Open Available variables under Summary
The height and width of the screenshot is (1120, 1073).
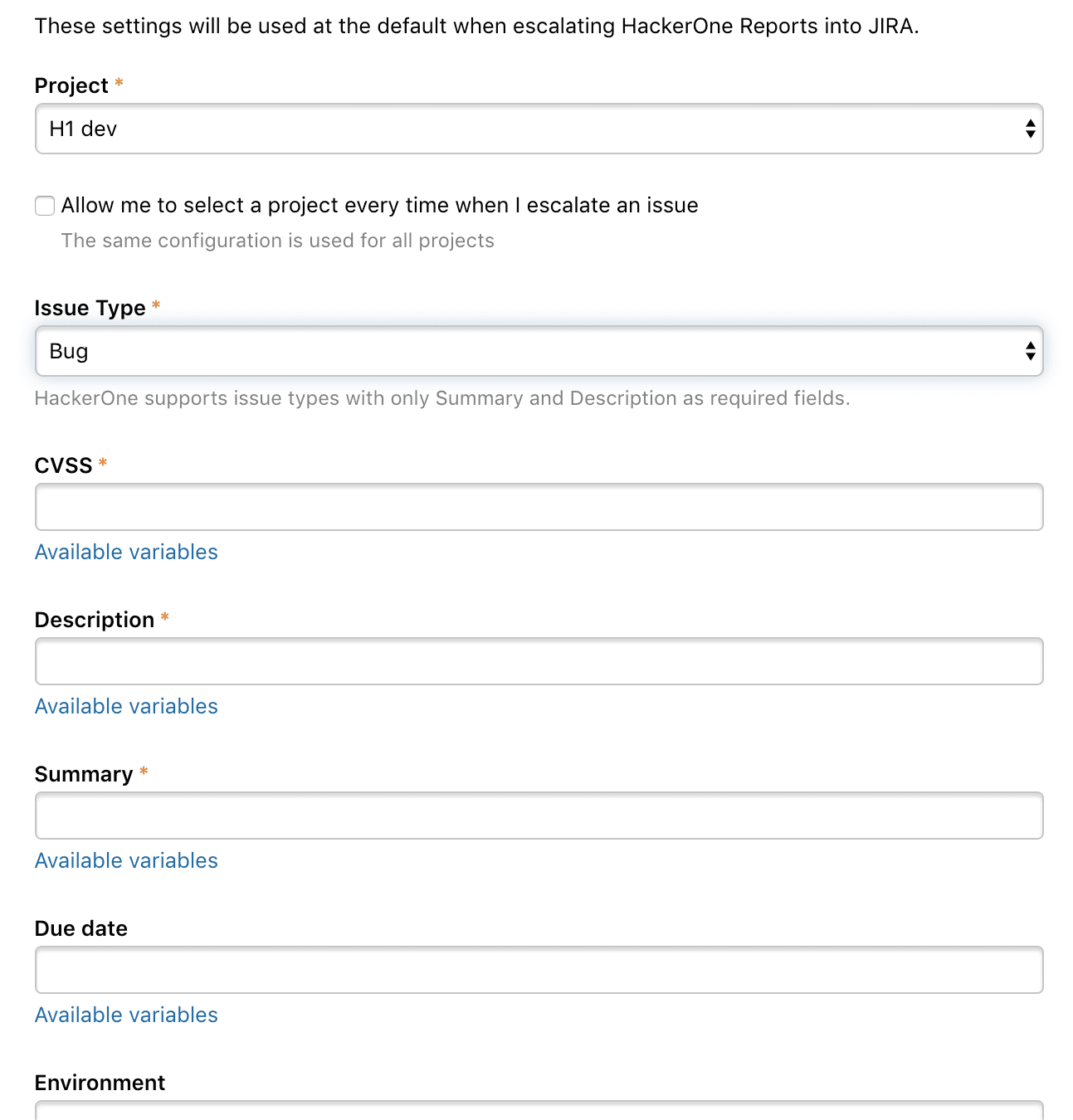(x=126, y=860)
